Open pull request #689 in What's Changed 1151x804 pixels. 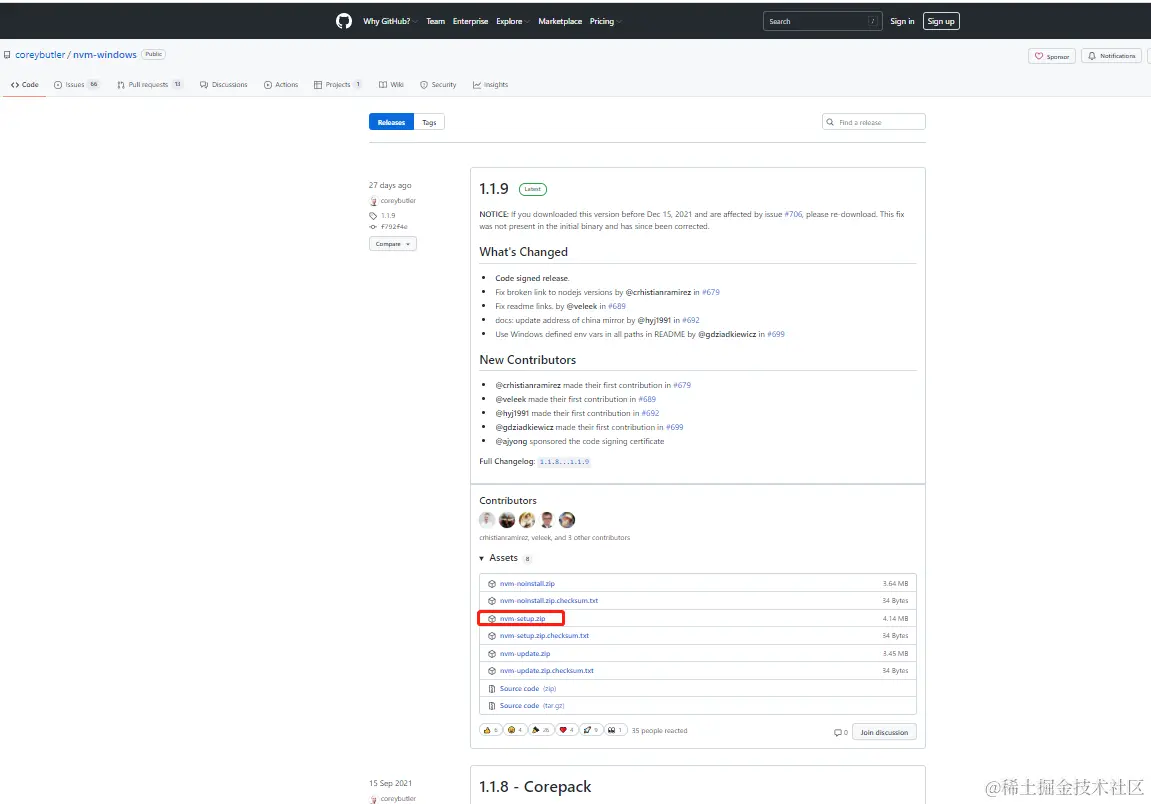click(x=617, y=306)
